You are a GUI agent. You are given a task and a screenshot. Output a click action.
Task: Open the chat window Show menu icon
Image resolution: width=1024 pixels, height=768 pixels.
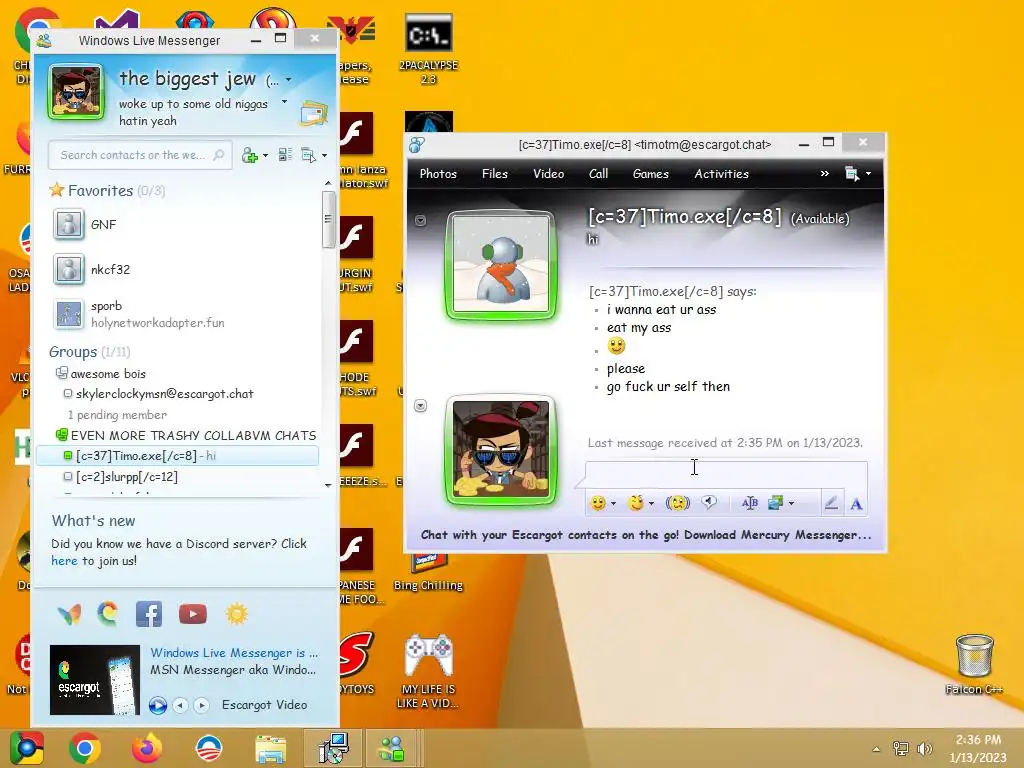pos(852,174)
